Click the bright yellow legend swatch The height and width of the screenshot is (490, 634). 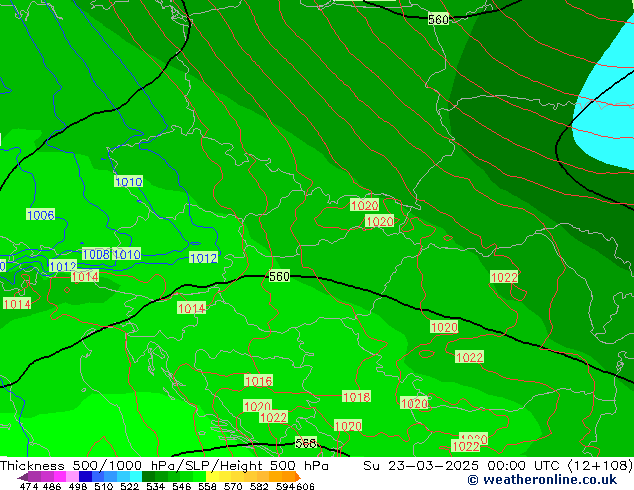tap(212, 476)
